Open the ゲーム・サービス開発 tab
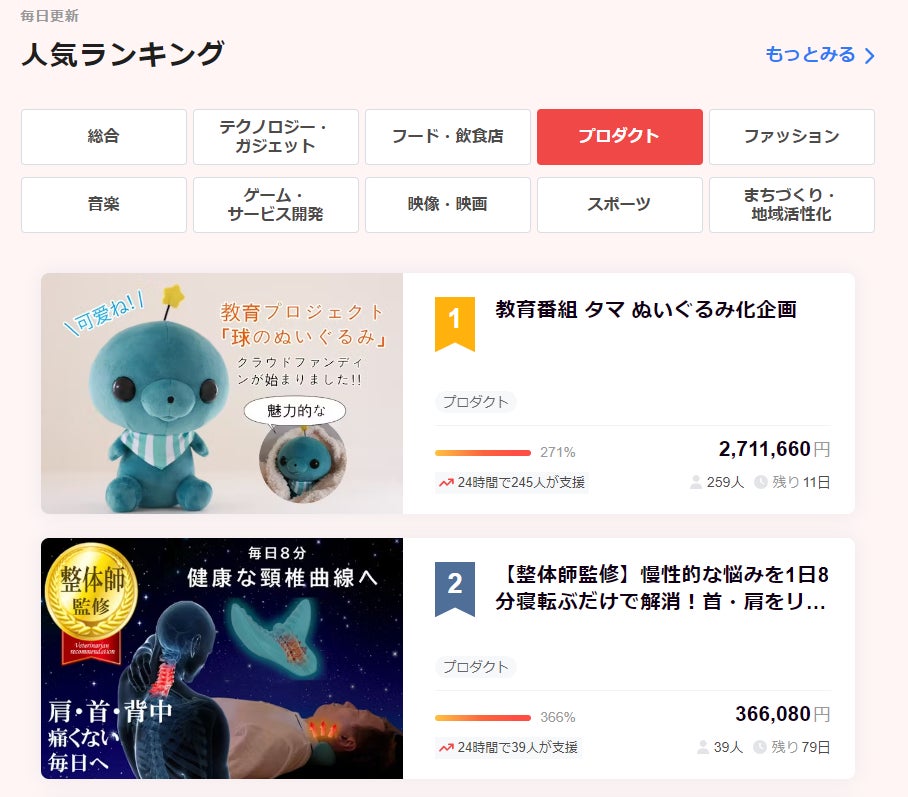Viewport: 908px width, 797px height. tap(276, 205)
